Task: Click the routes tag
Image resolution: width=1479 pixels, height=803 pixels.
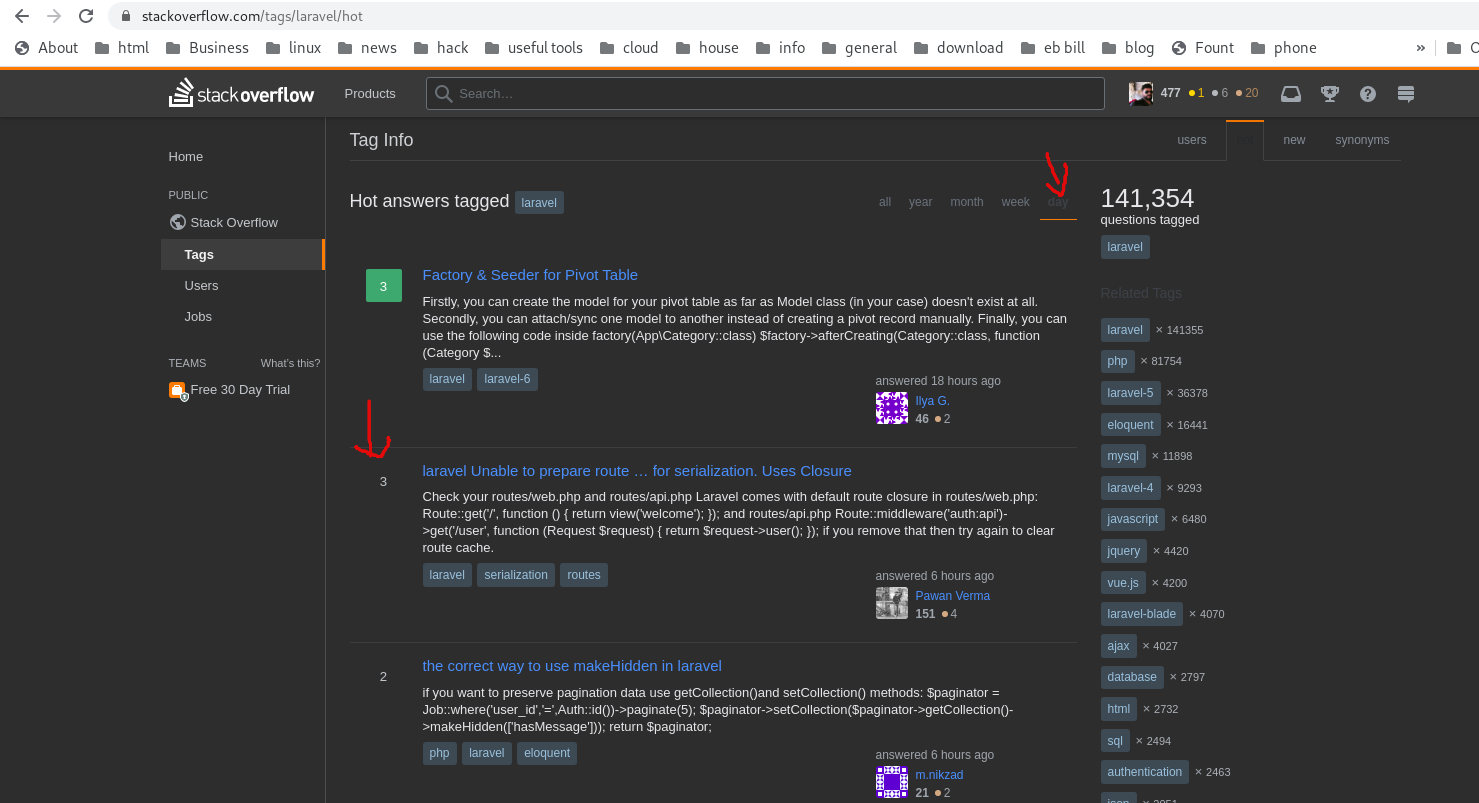Action: click(x=584, y=575)
